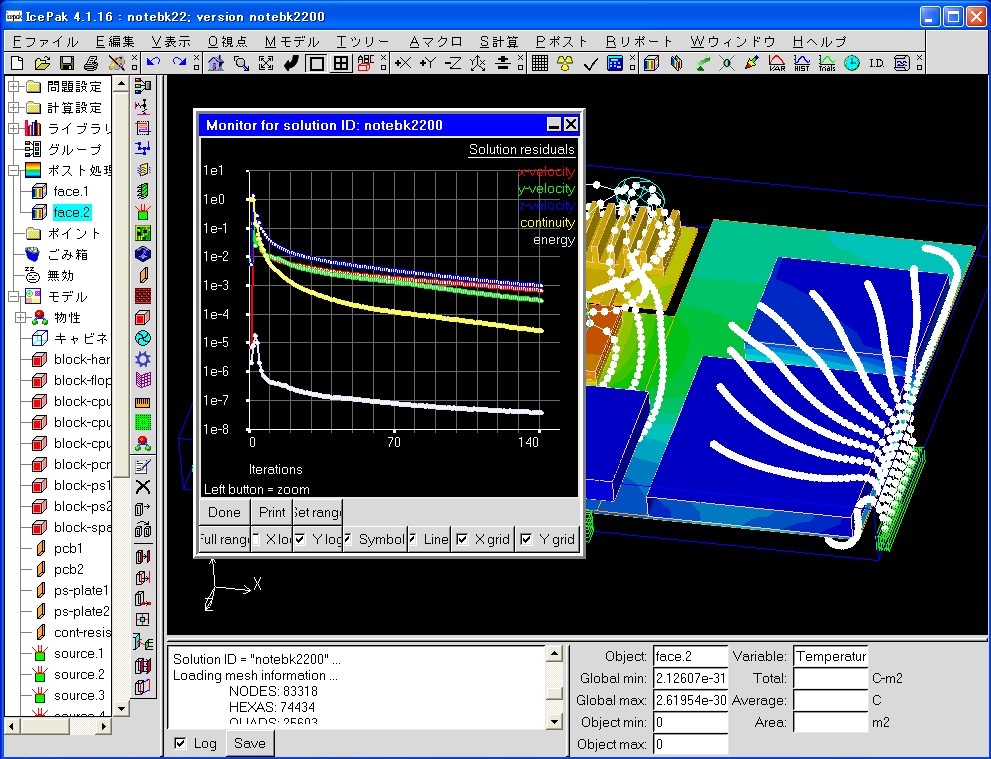Expand the 物性 tree node
Image resolution: width=991 pixels, height=759 pixels.
pyautogui.click(x=21, y=317)
